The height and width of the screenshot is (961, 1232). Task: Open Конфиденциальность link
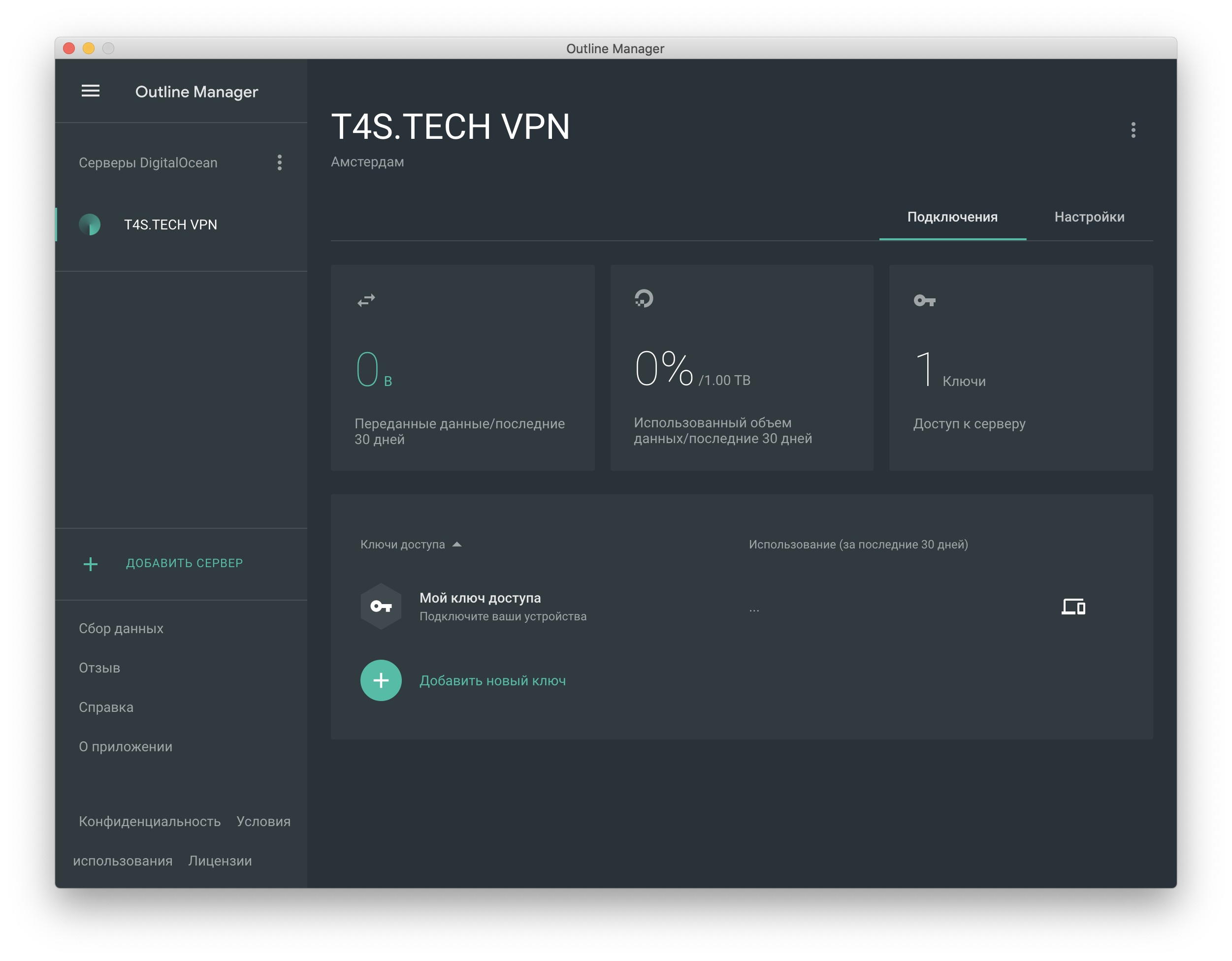[x=150, y=821]
